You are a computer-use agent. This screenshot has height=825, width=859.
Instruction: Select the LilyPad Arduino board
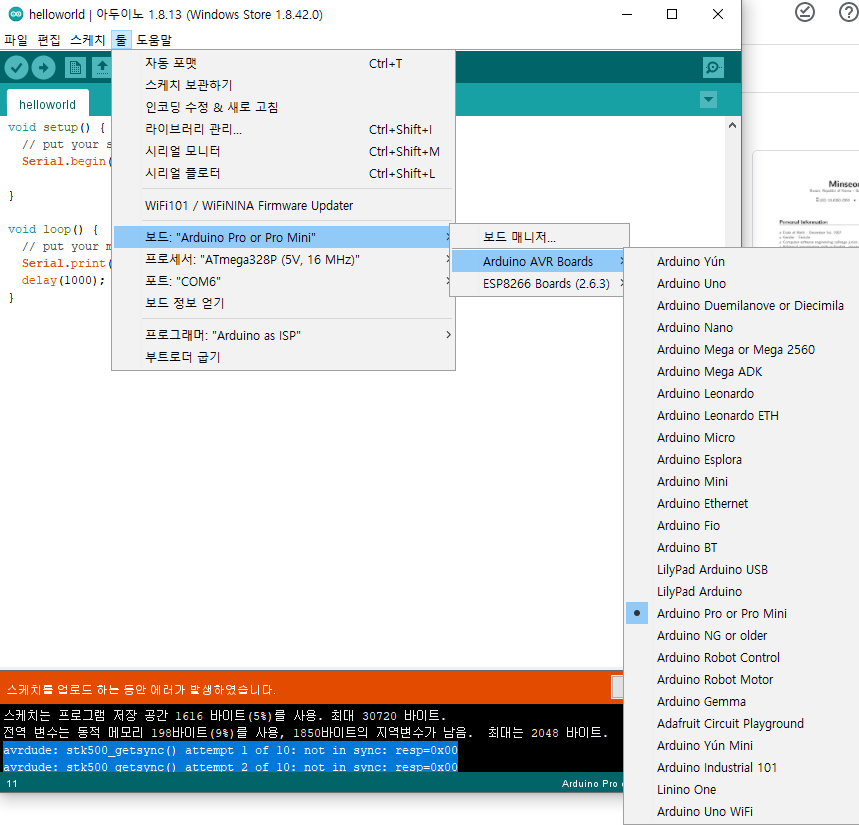pos(742,592)
